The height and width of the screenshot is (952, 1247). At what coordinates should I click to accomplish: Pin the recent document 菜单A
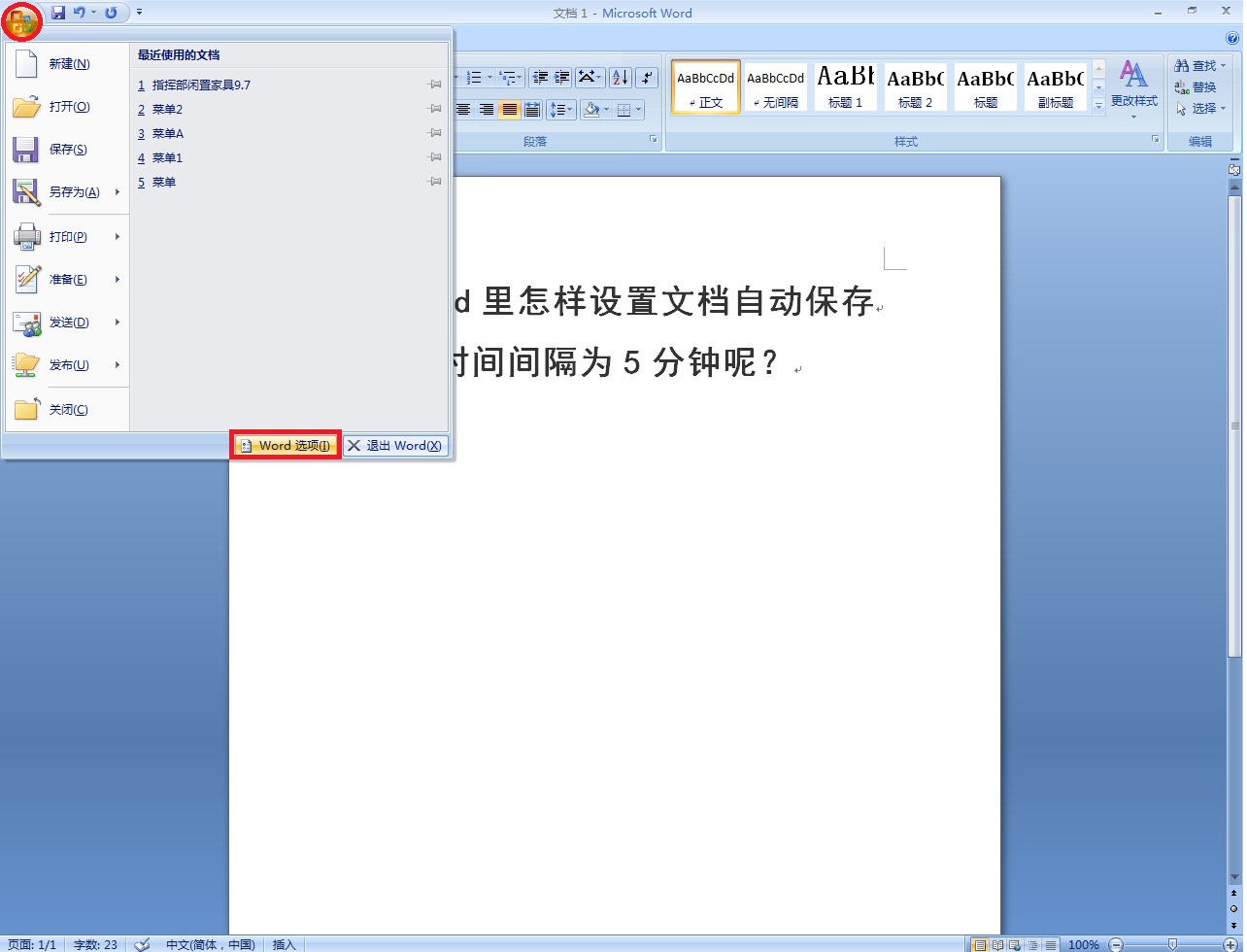click(435, 133)
